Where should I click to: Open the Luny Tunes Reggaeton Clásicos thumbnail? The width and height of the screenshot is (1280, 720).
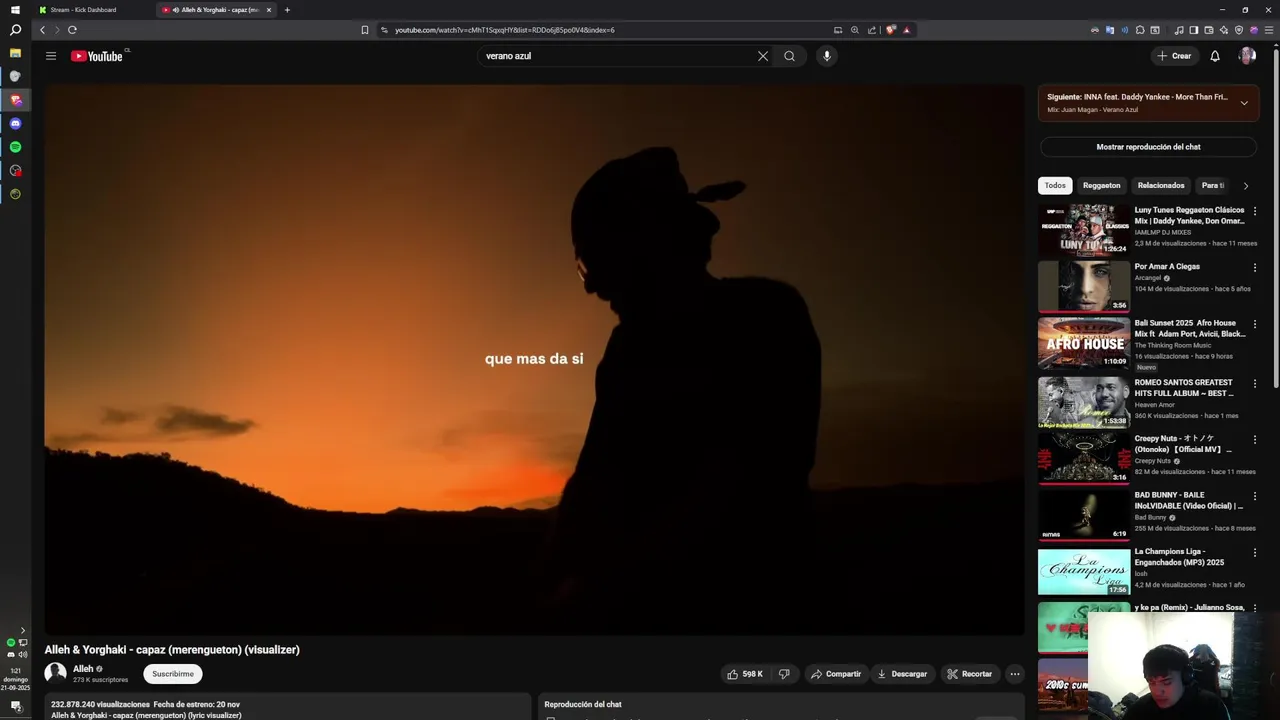pyautogui.click(x=1084, y=230)
